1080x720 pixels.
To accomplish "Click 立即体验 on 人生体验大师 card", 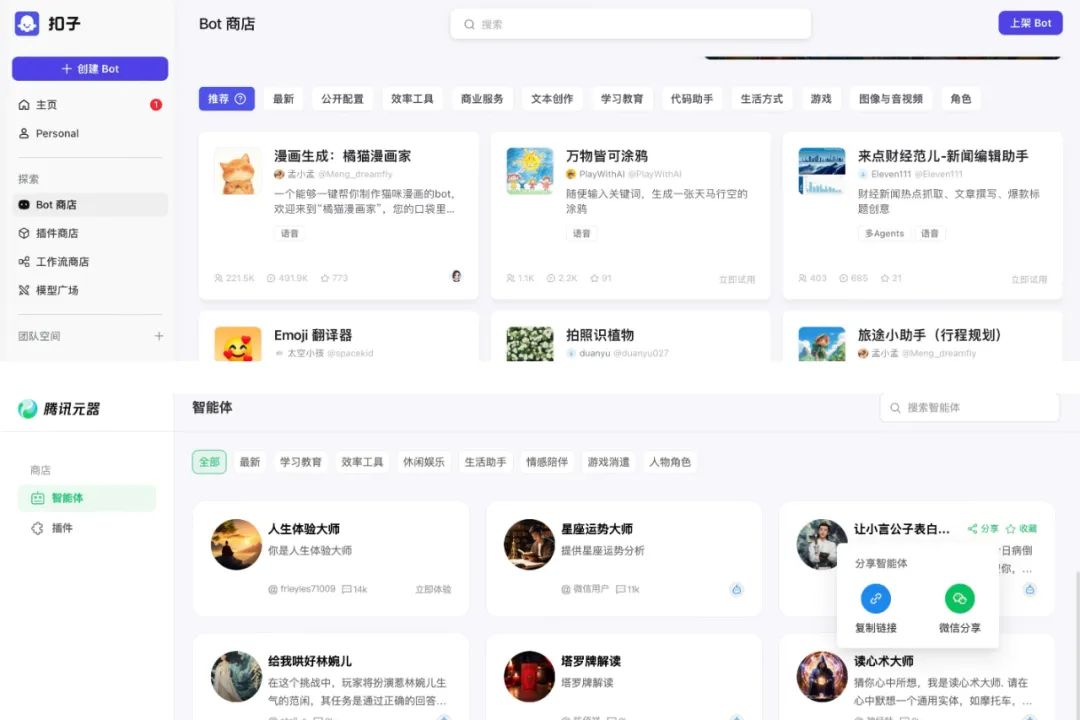I will pos(433,590).
